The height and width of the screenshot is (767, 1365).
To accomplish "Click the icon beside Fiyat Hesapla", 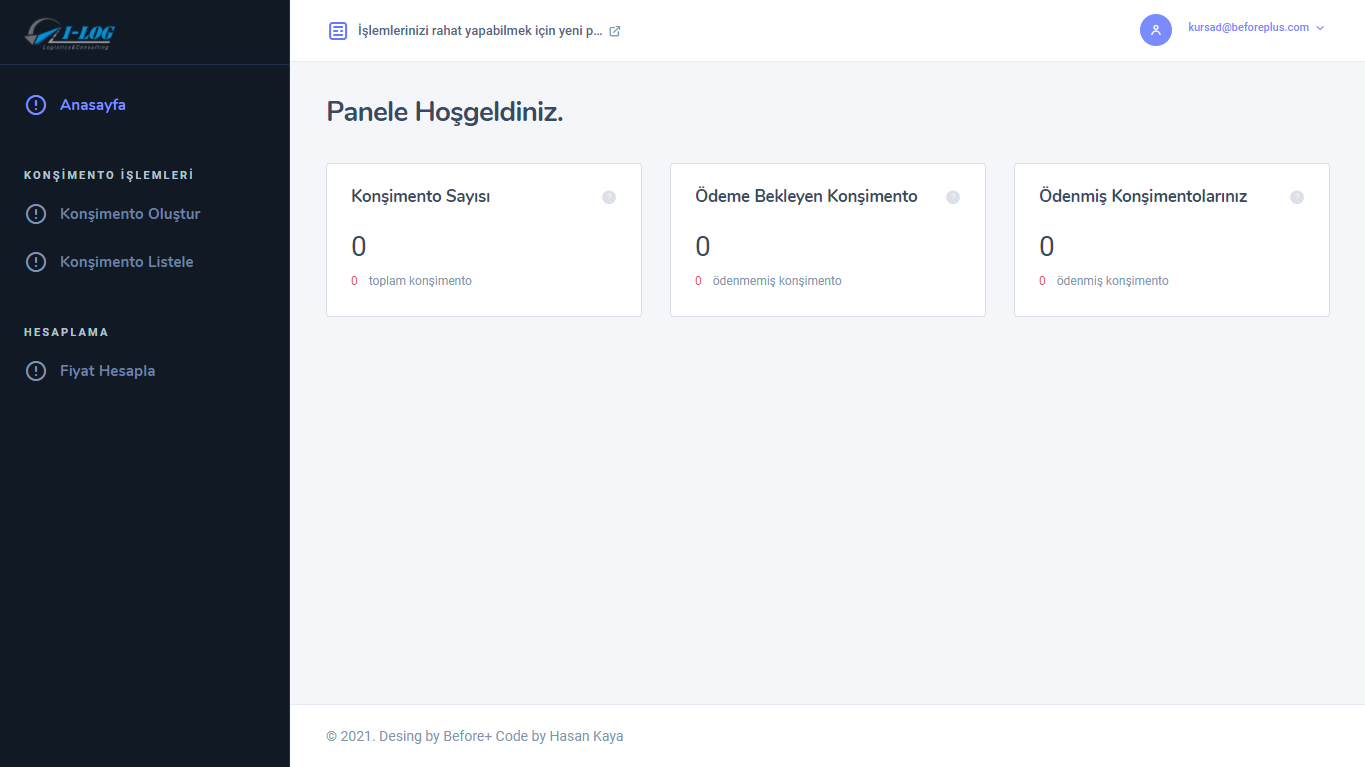I will 36,371.
